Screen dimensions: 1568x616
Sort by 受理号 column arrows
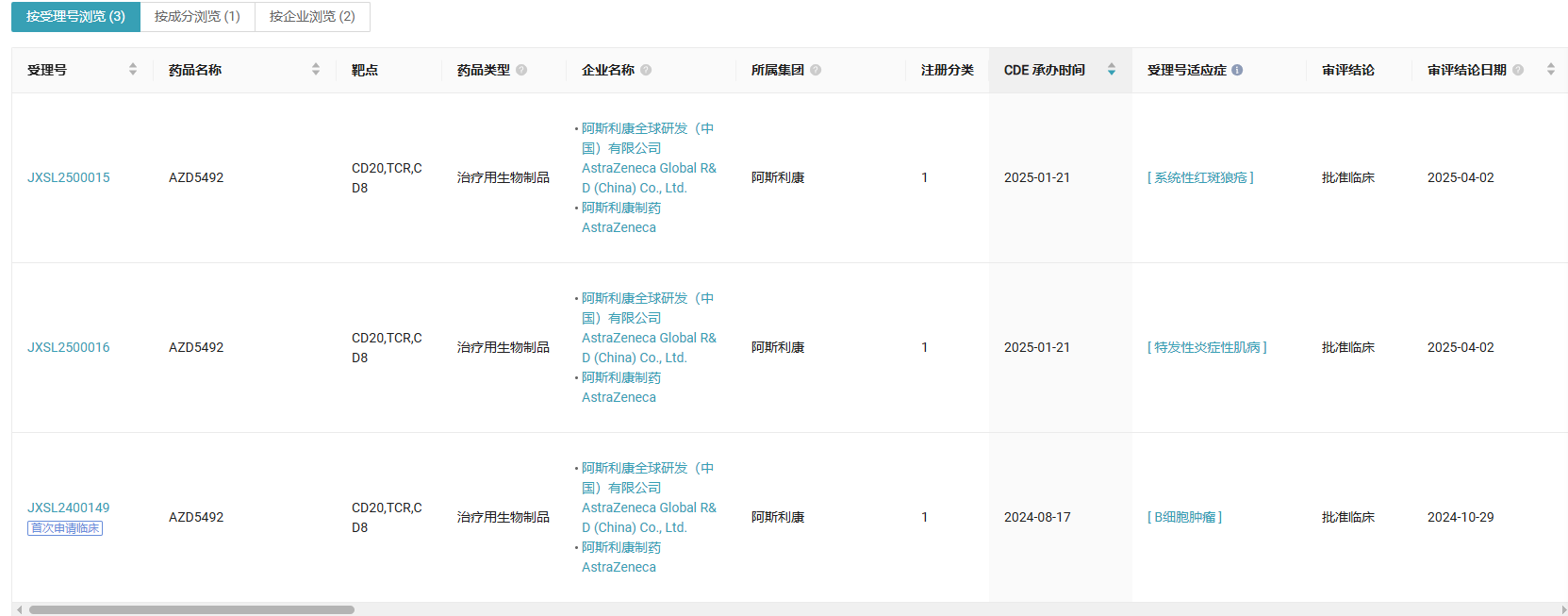click(x=133, y=69)
